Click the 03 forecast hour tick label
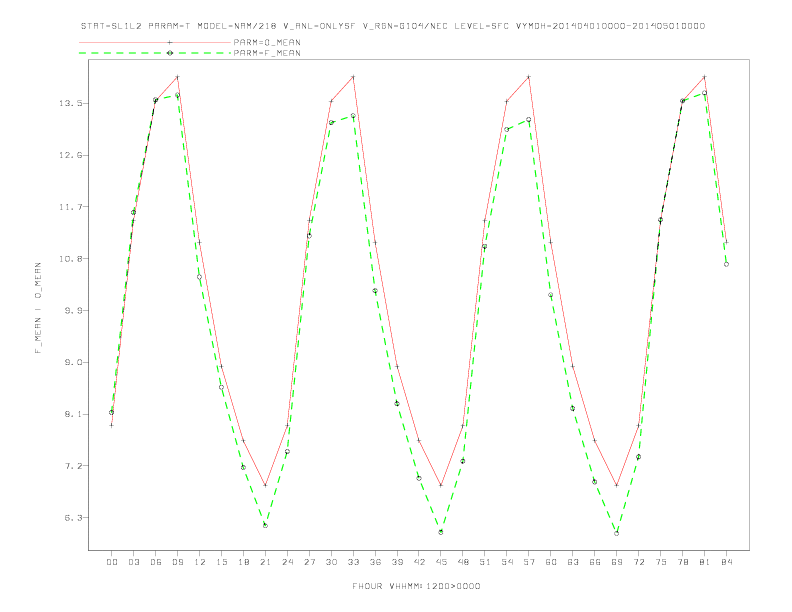Screen dimensions: 792x612 coord(133,562)
